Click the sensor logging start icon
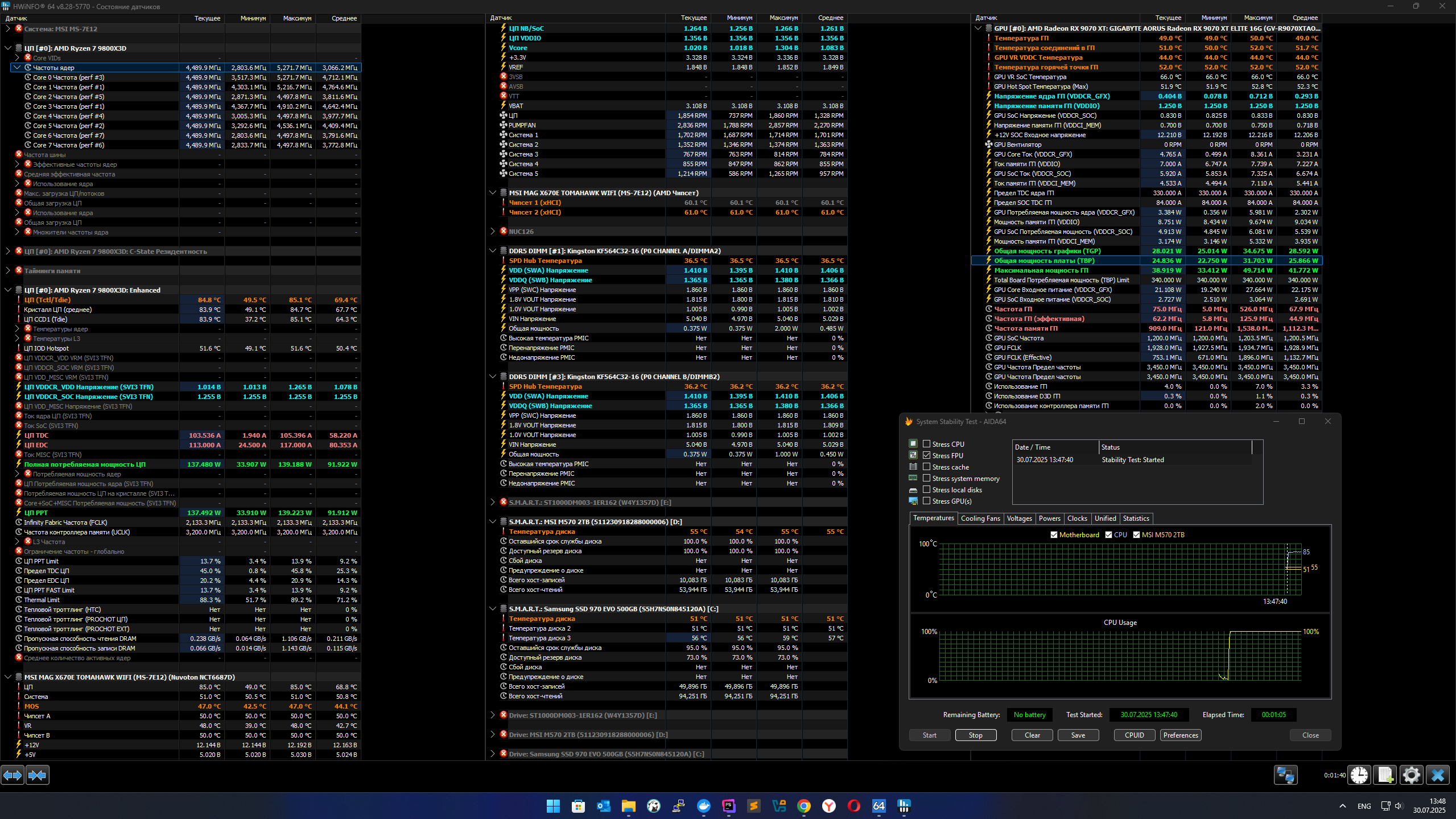The height and width of the screenshot is (819, 1456). 1385,775
